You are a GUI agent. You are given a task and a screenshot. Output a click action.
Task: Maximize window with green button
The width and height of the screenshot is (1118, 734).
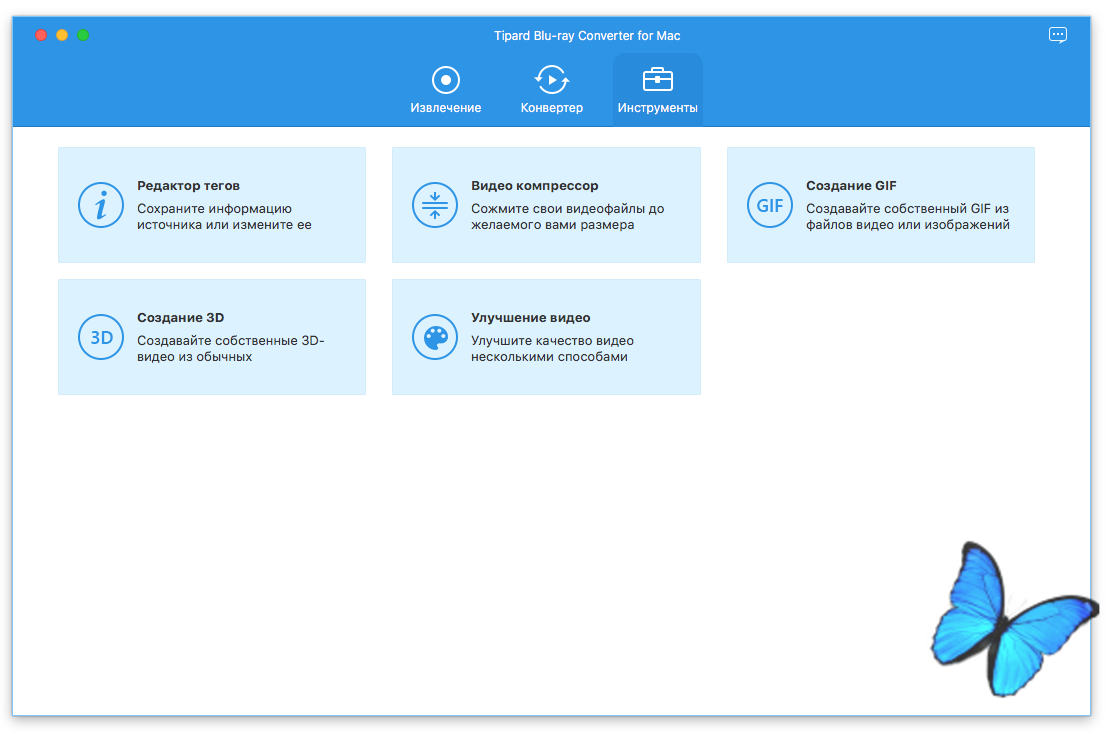tap(83, 35)
